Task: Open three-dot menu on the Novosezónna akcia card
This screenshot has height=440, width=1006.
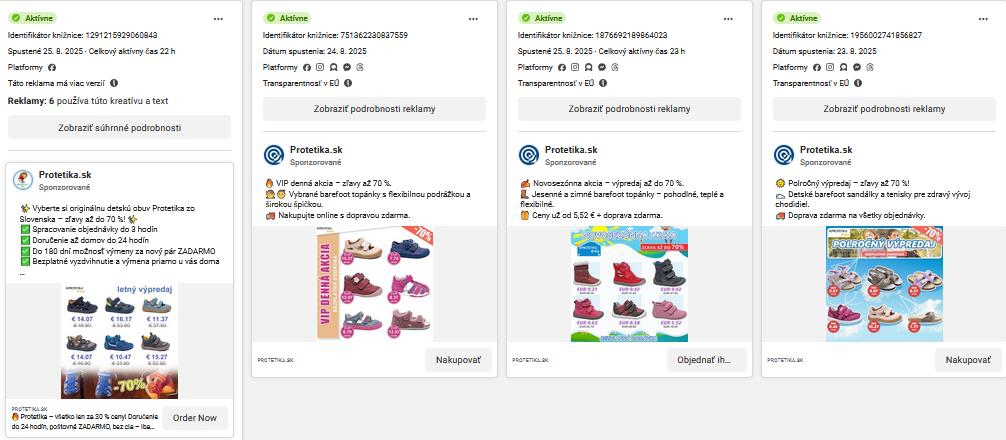Action: click(x=729, y=18)
